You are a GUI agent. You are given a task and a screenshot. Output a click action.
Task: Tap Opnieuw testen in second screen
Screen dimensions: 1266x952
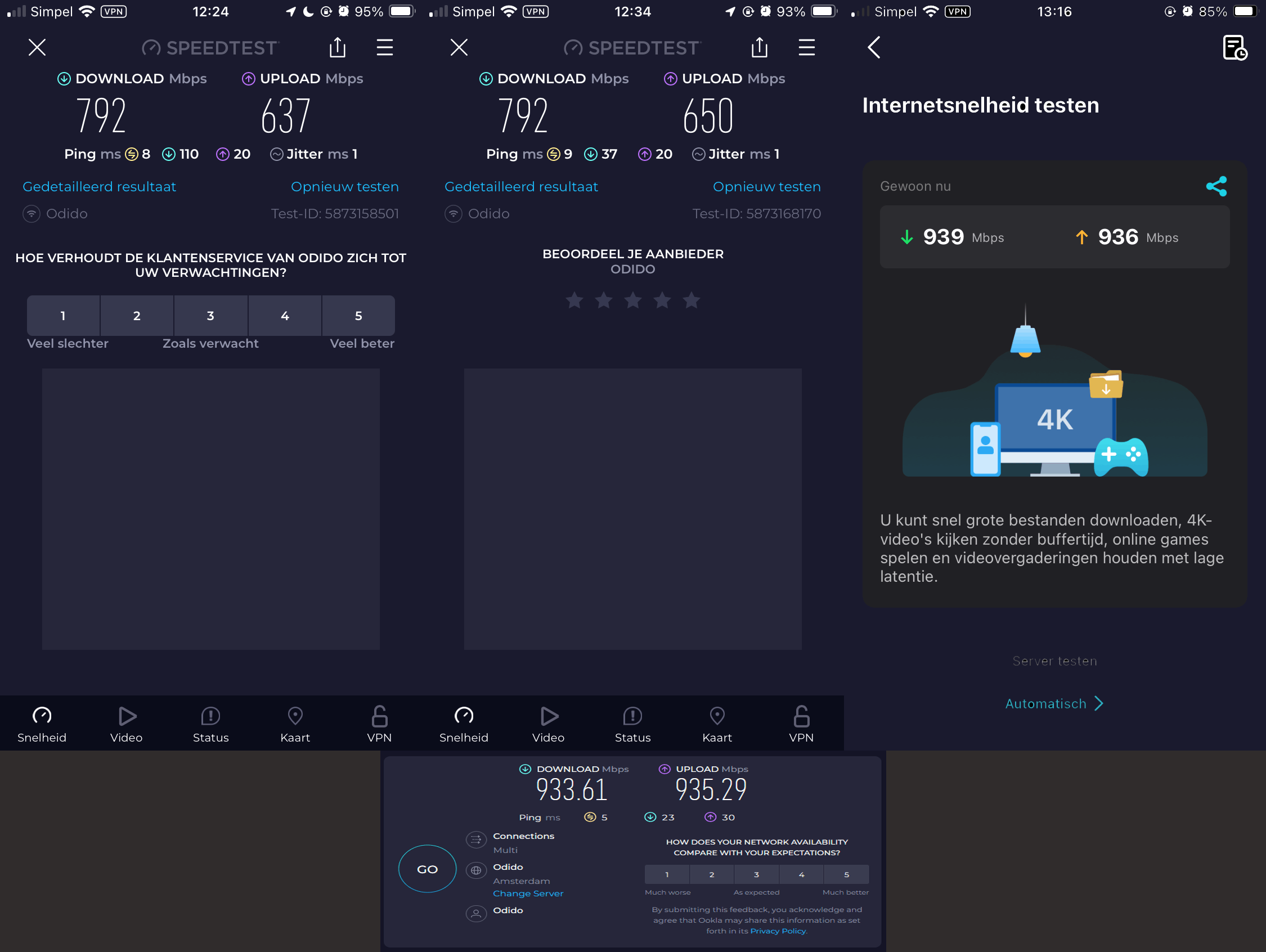tap(766, 187)
